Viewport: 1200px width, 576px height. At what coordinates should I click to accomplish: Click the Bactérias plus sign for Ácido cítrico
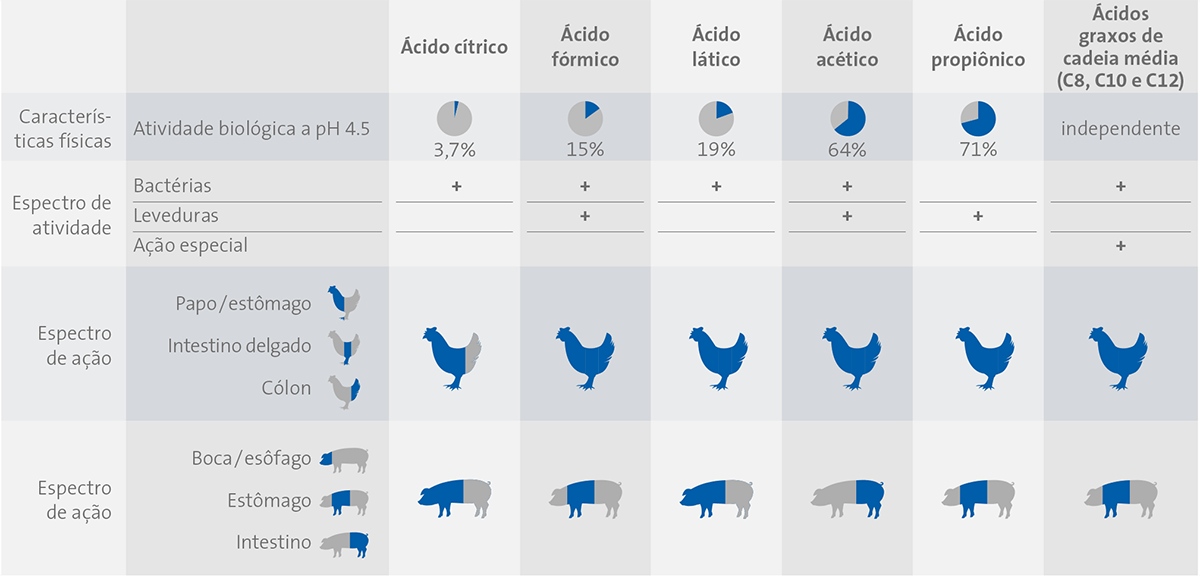point(455,186)
